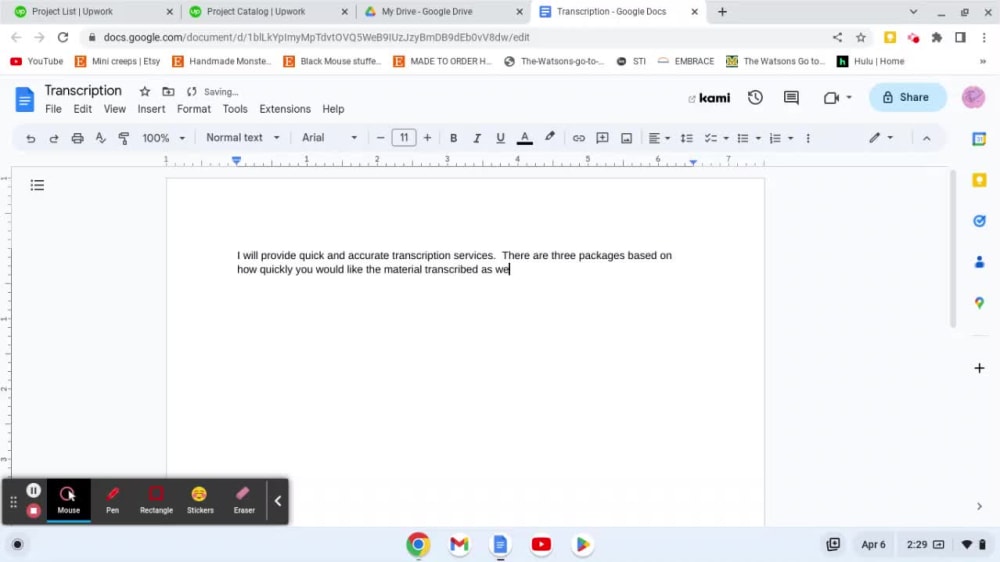Open the View menu

coord(115,109)
